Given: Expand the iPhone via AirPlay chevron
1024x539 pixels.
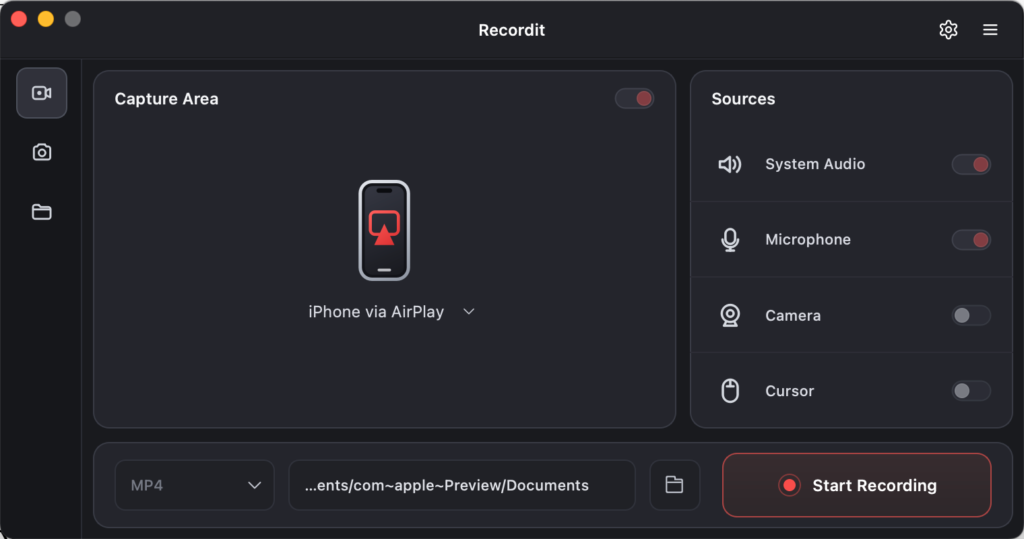Looking at the screenshot, I should (469, 312).
